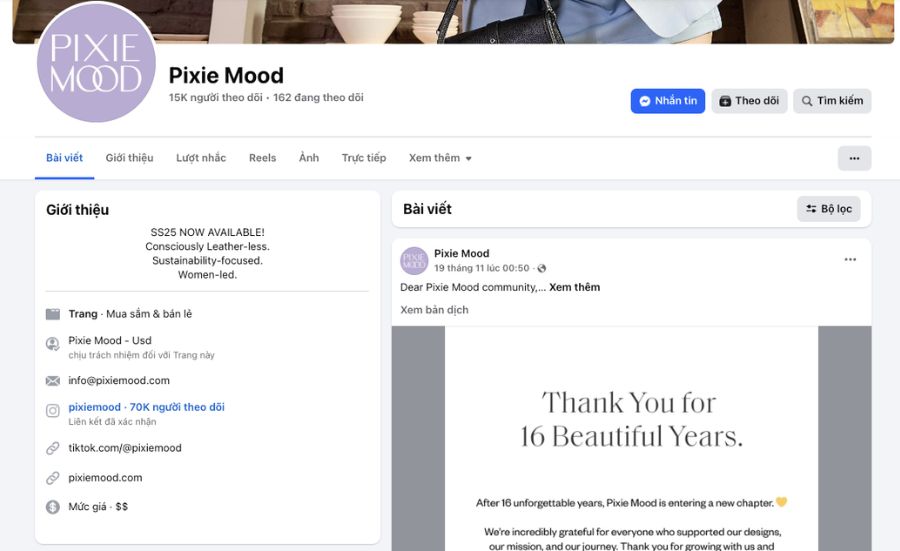Click the dollar price range icon

coord(53,507)
